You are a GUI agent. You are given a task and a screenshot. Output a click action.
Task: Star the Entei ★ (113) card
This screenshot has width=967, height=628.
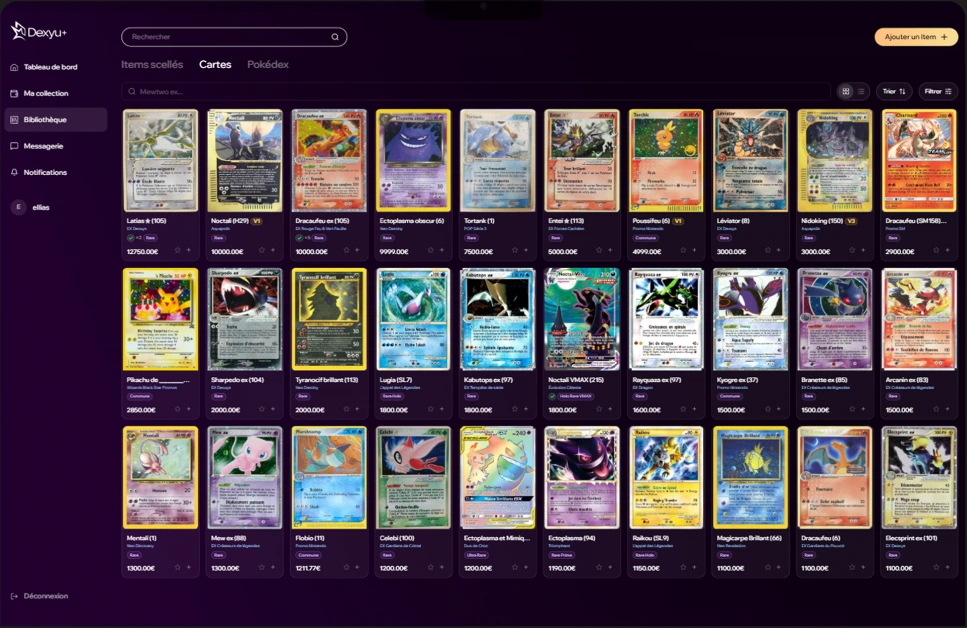coord(599,250)
